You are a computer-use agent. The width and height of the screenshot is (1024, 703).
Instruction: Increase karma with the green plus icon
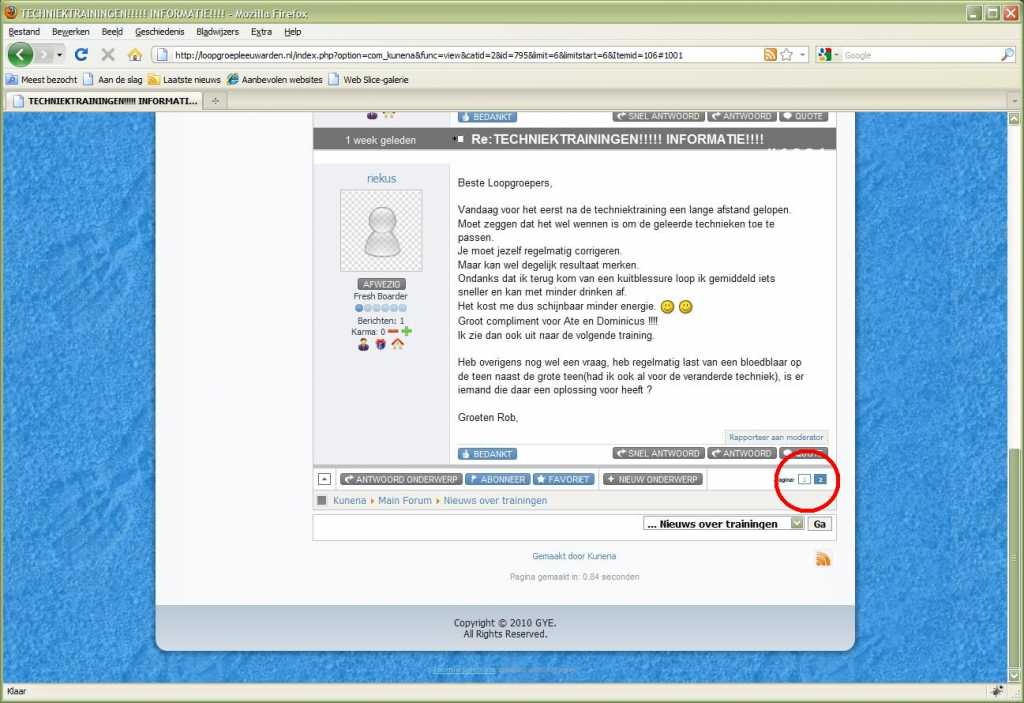(x=407, y=331)
